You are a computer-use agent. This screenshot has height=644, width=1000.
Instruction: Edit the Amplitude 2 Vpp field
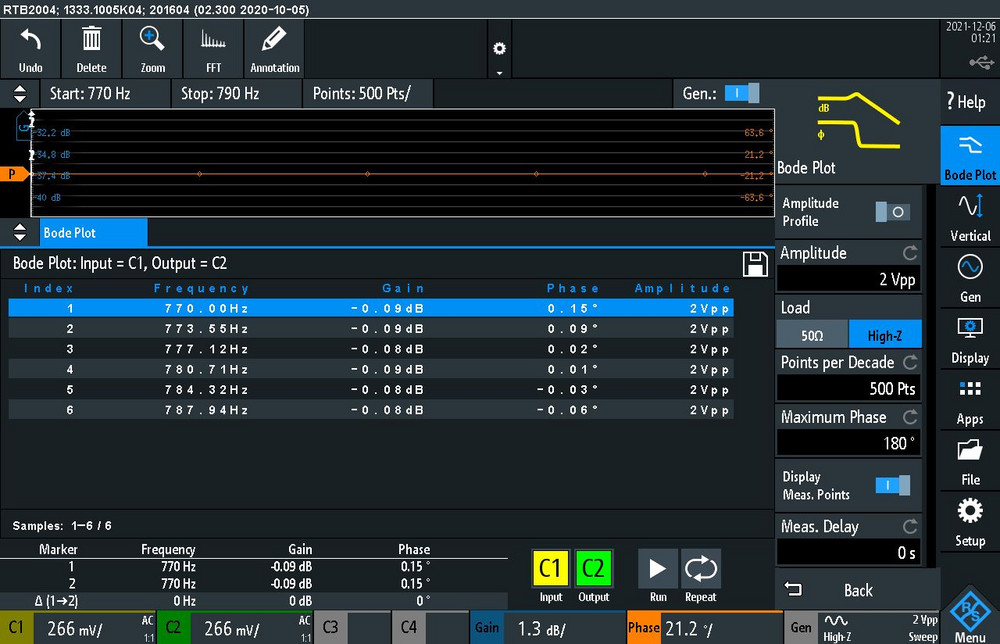(x=849, y=279)
